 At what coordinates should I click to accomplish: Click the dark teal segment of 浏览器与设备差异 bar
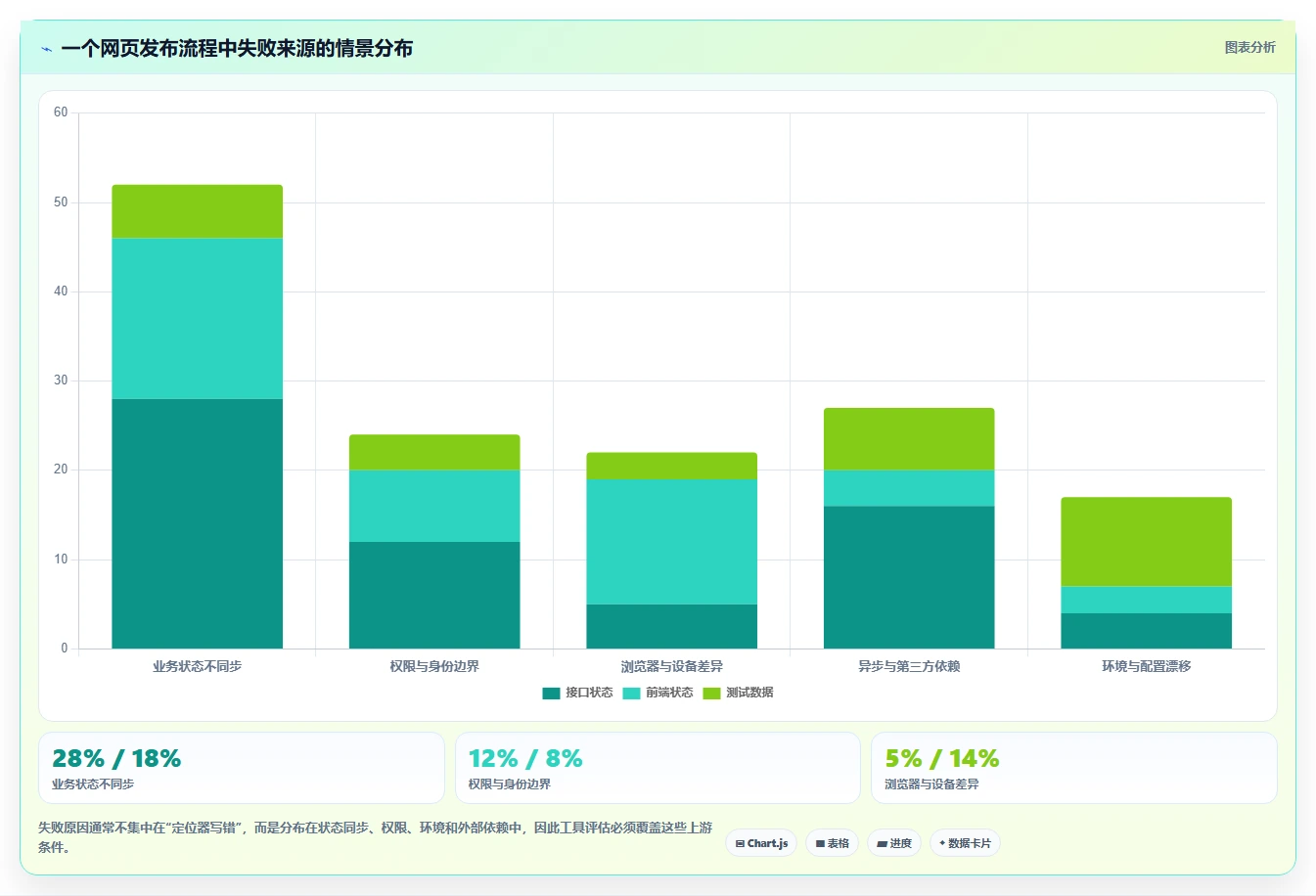point(672,626)
